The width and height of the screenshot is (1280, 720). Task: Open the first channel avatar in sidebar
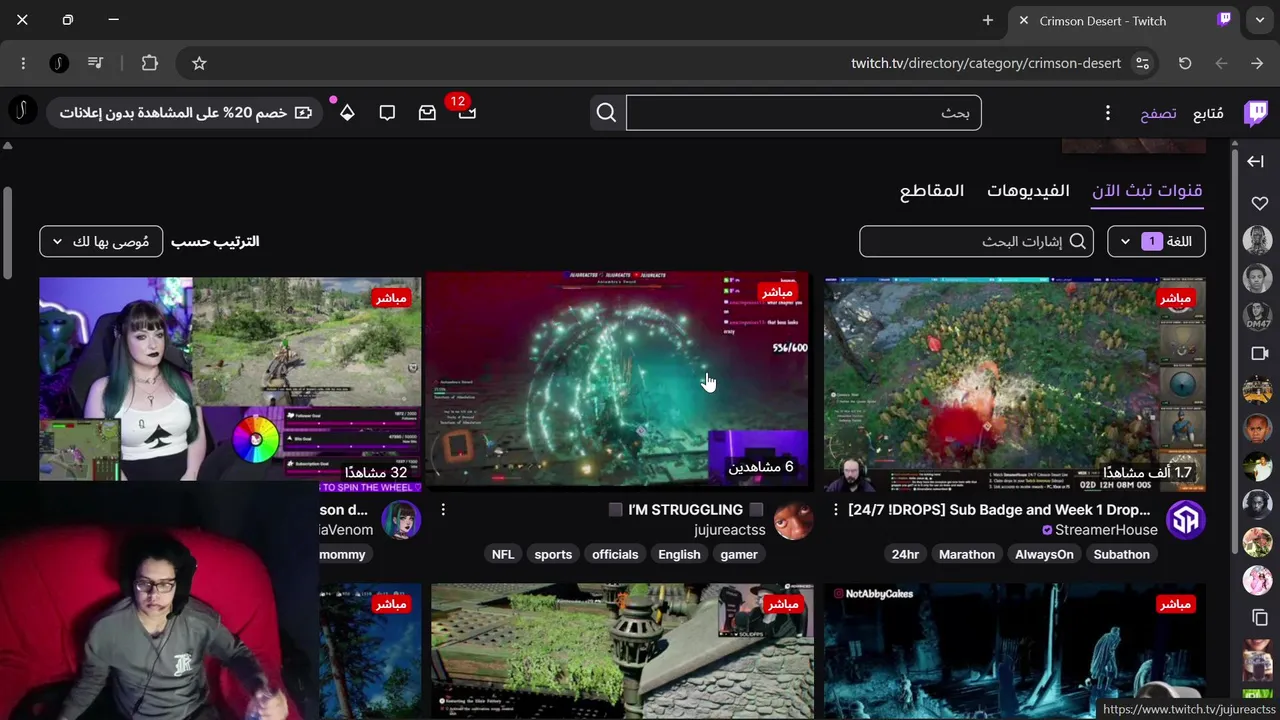click(1257, 240)
